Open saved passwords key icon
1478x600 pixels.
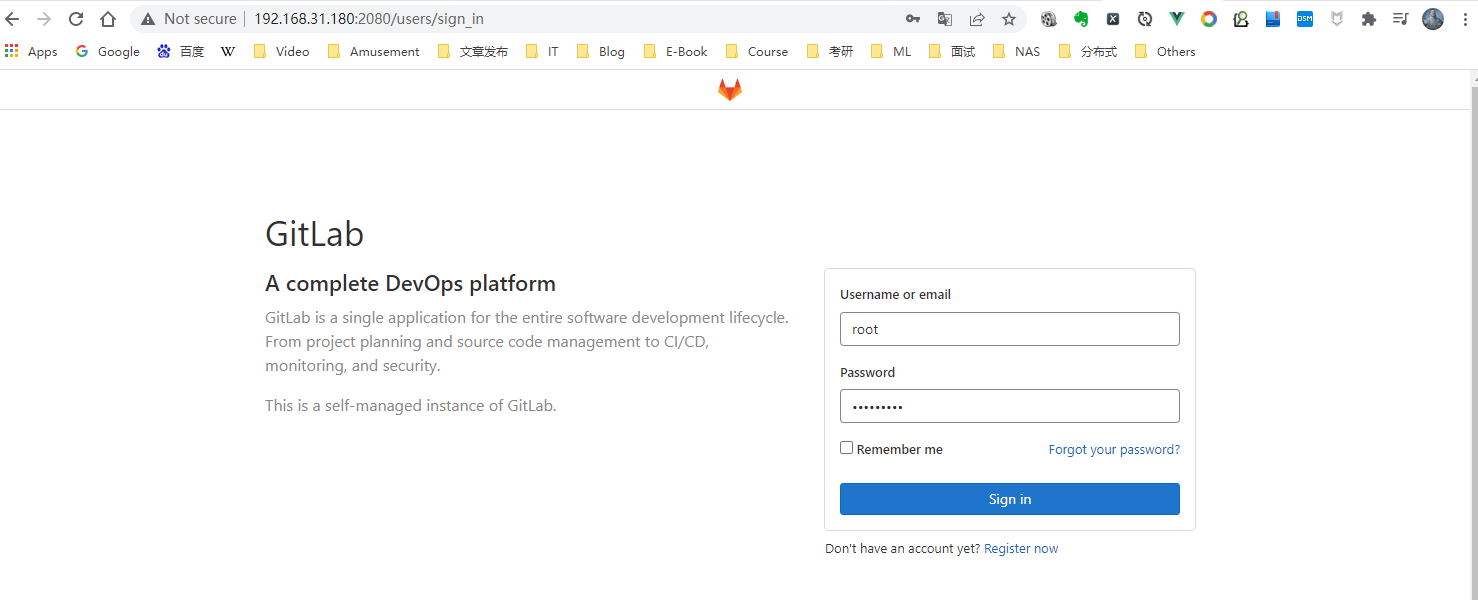point(913,19)
